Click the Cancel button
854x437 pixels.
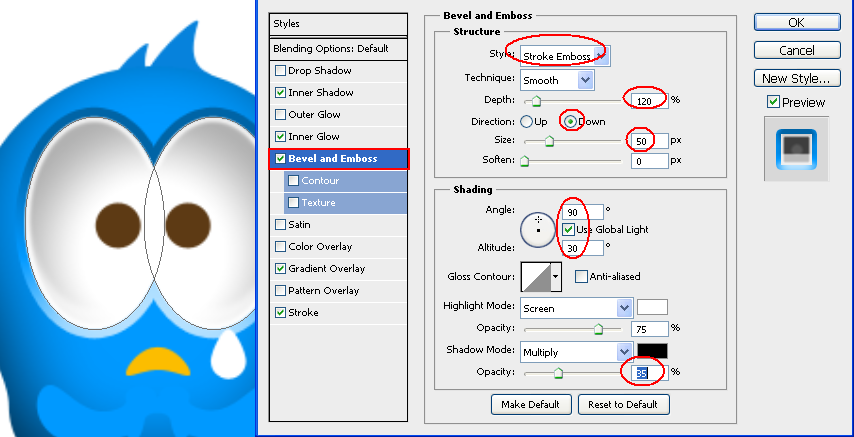(797, 50)
